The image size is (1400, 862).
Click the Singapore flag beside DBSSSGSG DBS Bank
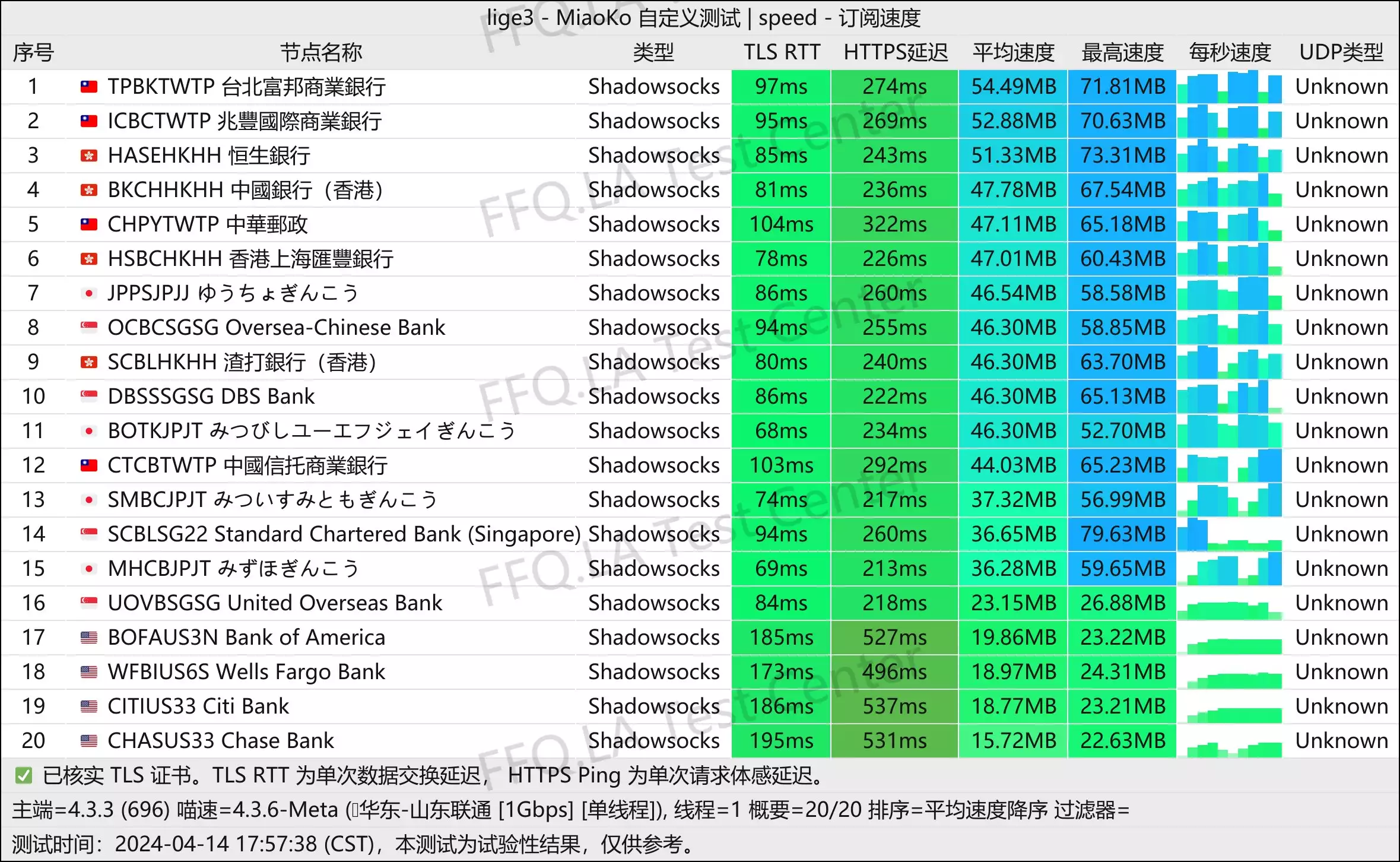[89, 397]
